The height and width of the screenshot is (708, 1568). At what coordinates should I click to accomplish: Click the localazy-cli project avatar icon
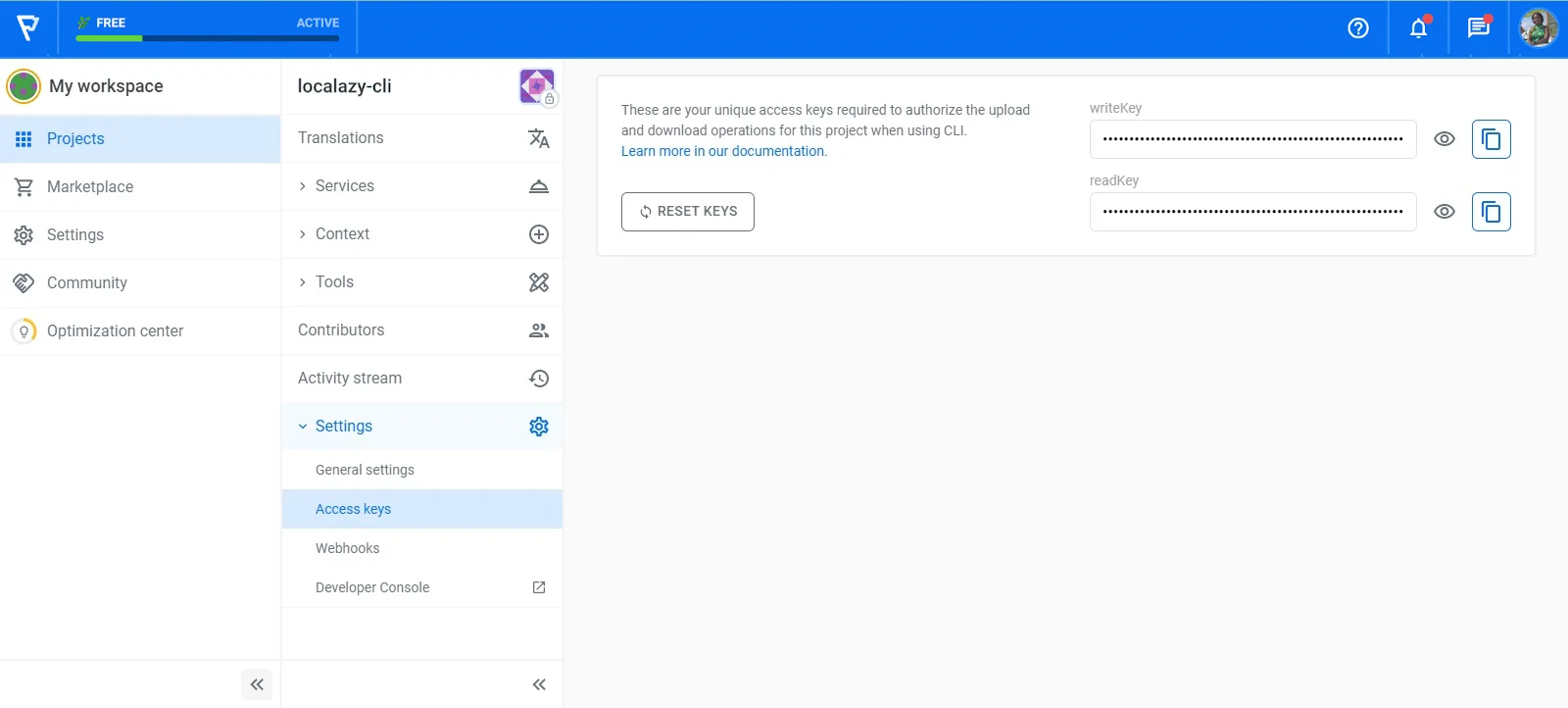click(x=537, y=86)
